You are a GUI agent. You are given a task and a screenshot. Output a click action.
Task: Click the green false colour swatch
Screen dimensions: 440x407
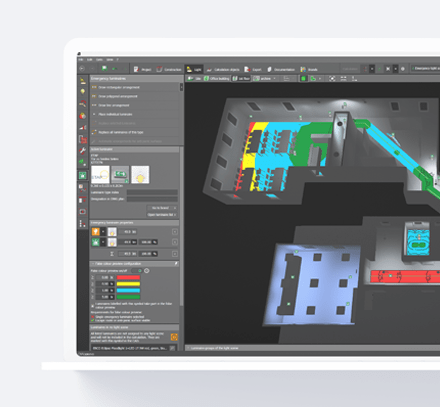[x=128, y=297]
